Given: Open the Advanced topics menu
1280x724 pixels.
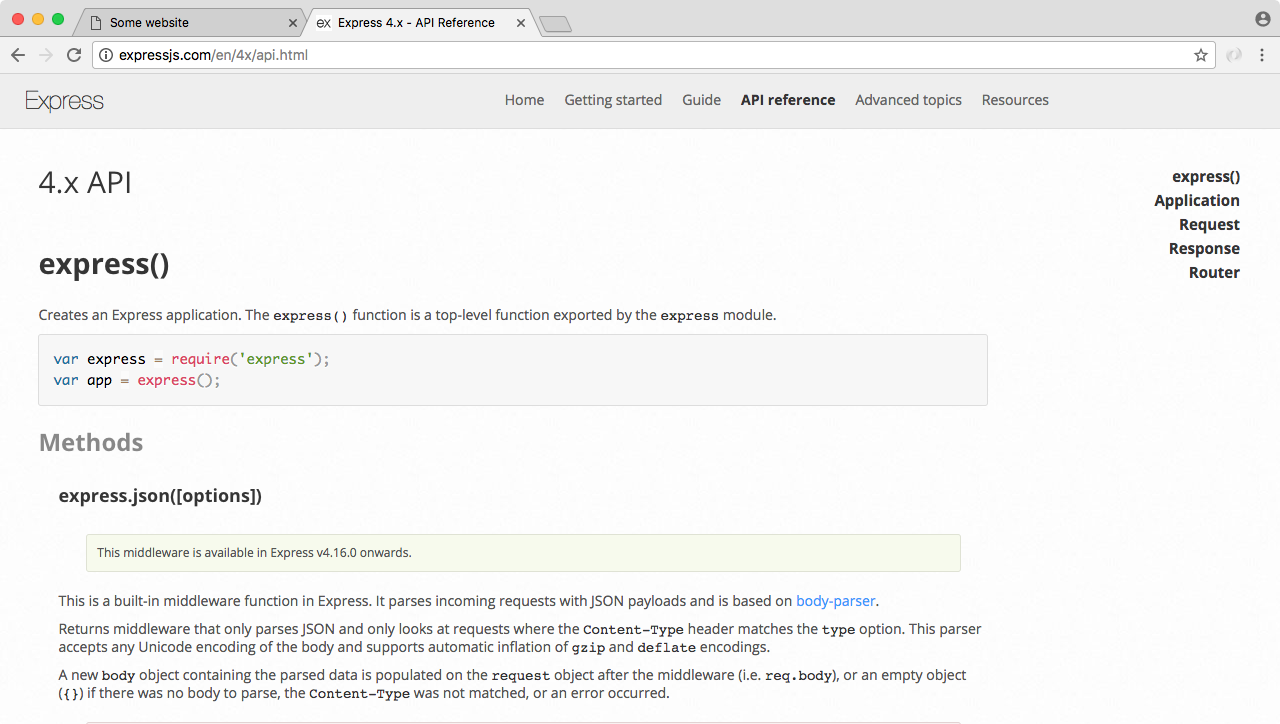Looking at the screenshot, I should [908, 100].
